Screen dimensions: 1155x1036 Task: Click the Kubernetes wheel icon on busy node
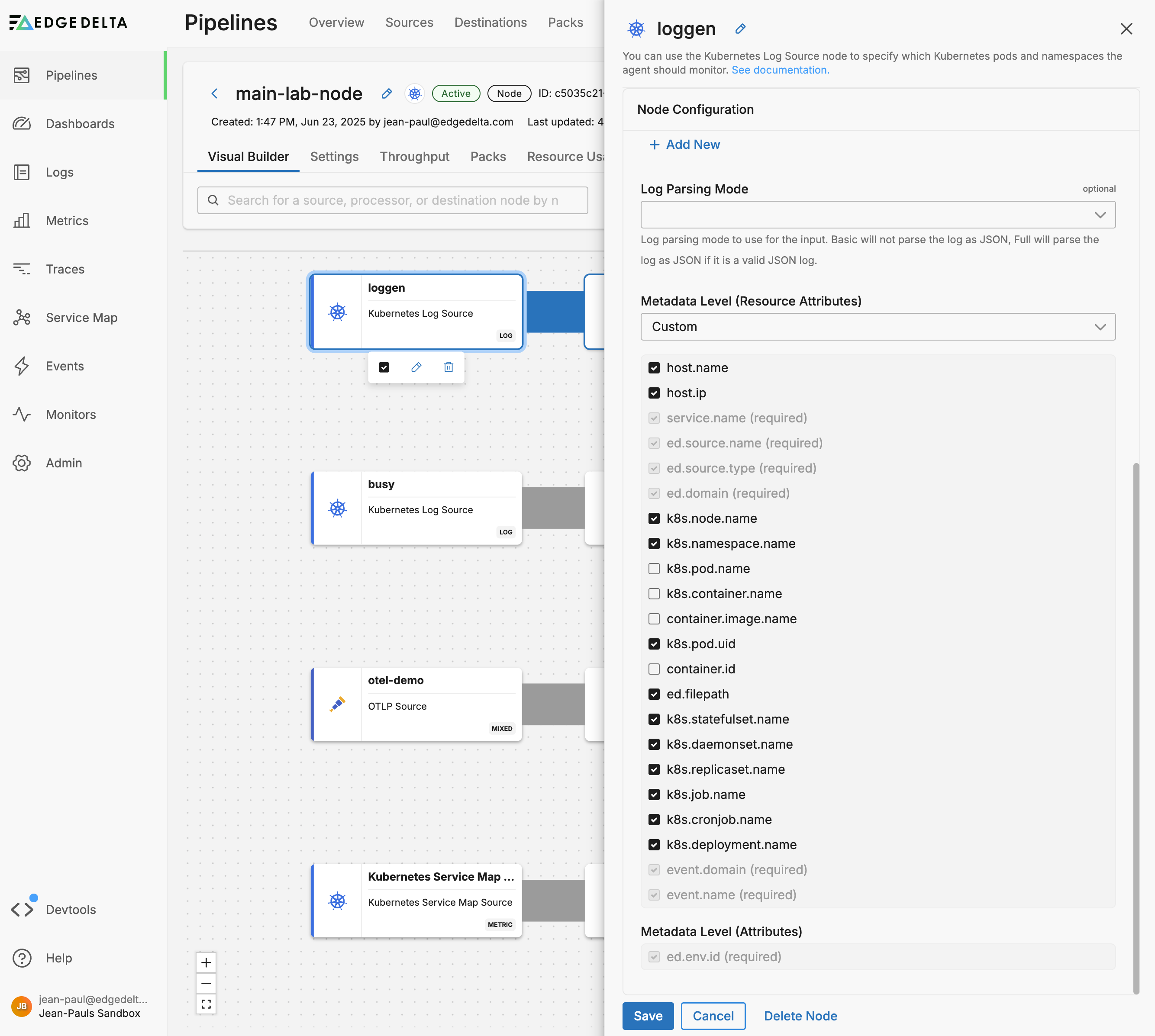point(338,508)
